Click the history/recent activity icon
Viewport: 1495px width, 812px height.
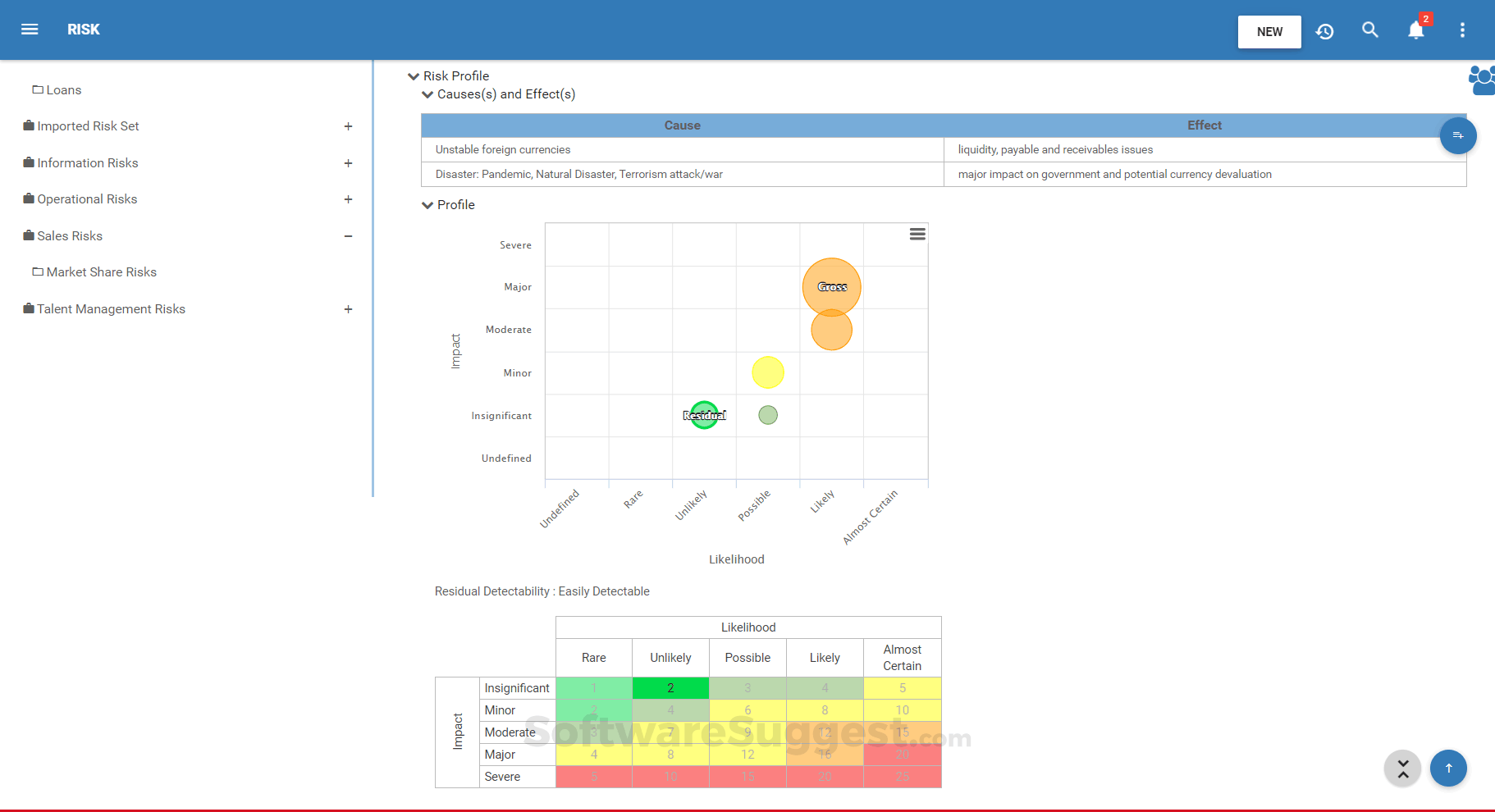[x=1324, y=30]
